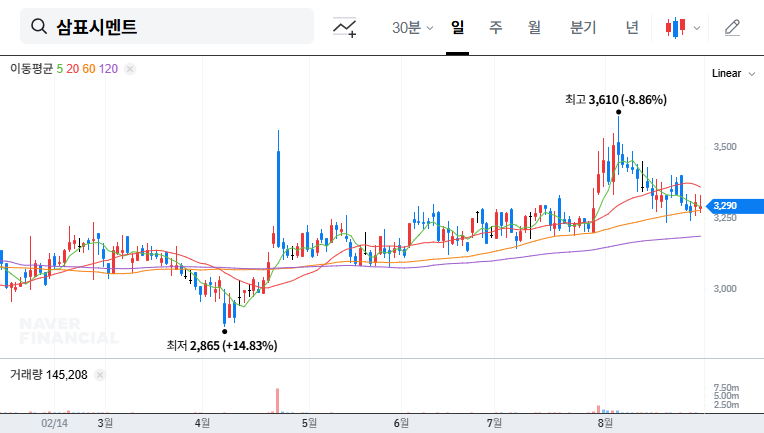
Task: Click the 5-day moving average label
Action: [59, 69]
